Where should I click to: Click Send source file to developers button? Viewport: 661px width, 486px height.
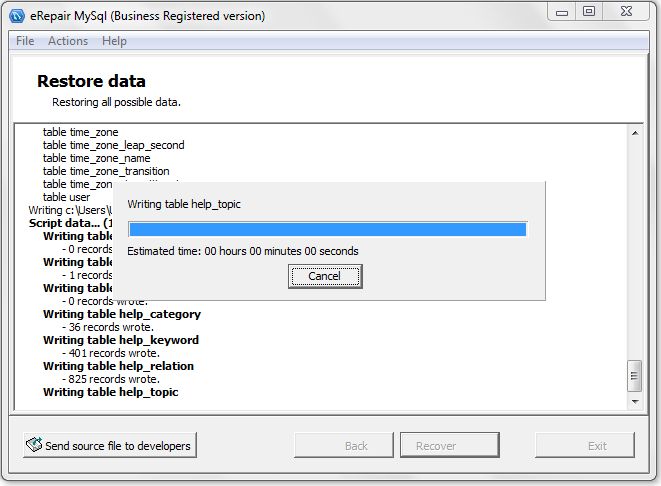110,445
